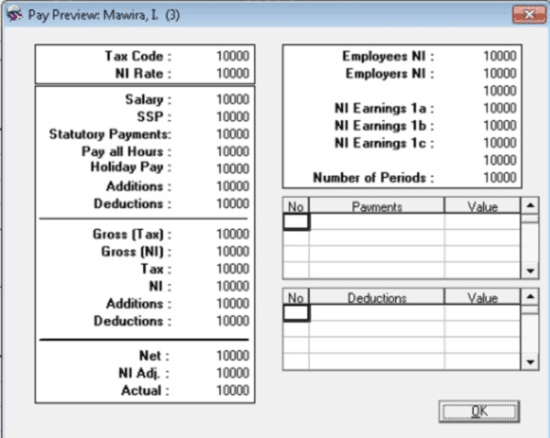
Task: Click Deductions table scrollbar up arrow
Action: (530, 297)
